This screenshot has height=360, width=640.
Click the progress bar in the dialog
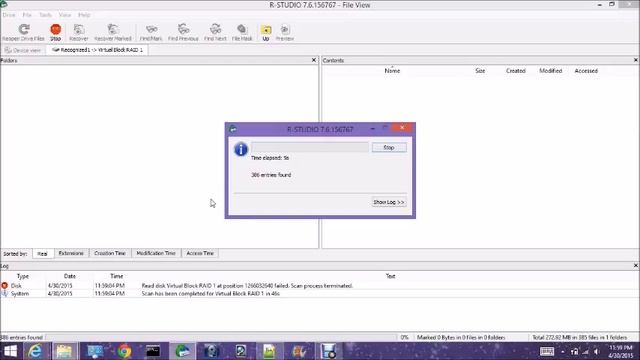point(310,147)
